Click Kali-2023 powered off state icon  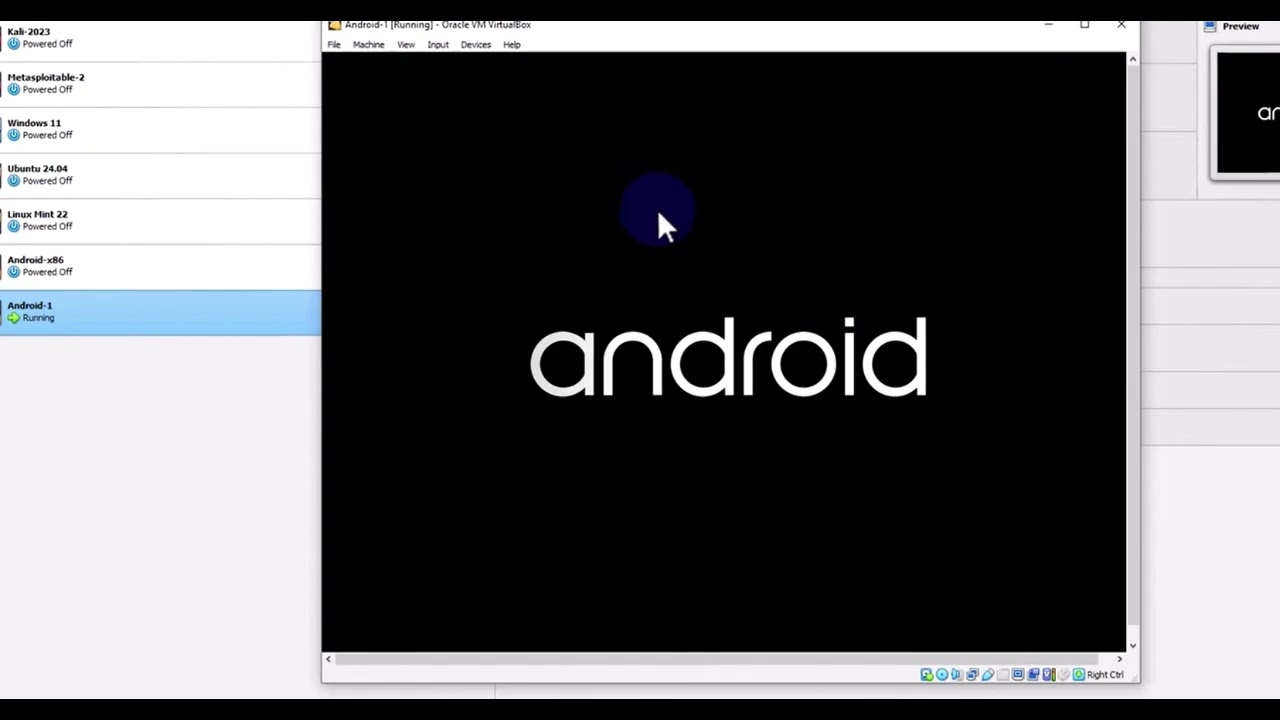tap(13, 44)
